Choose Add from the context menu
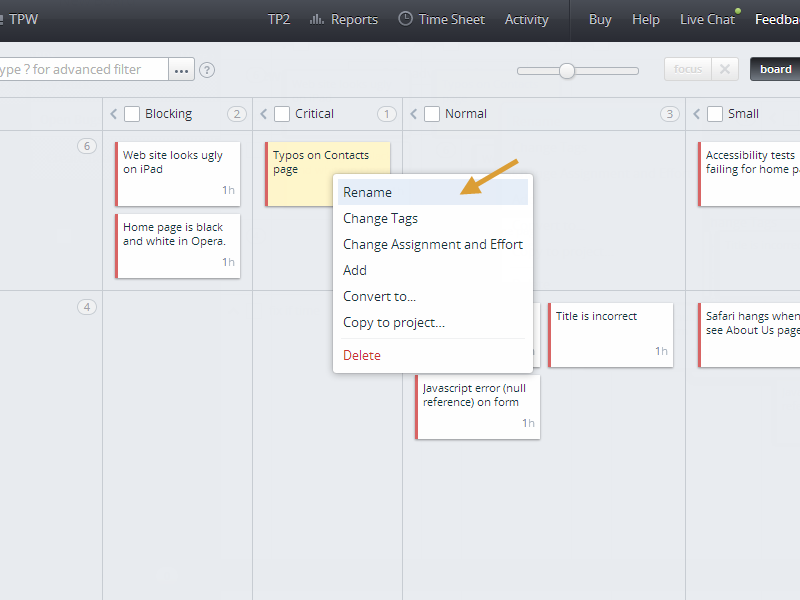 [x=433, y=270]
